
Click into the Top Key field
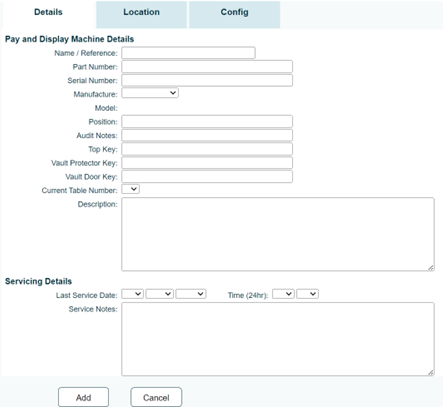pyautogui.click(x=207, y=149)
